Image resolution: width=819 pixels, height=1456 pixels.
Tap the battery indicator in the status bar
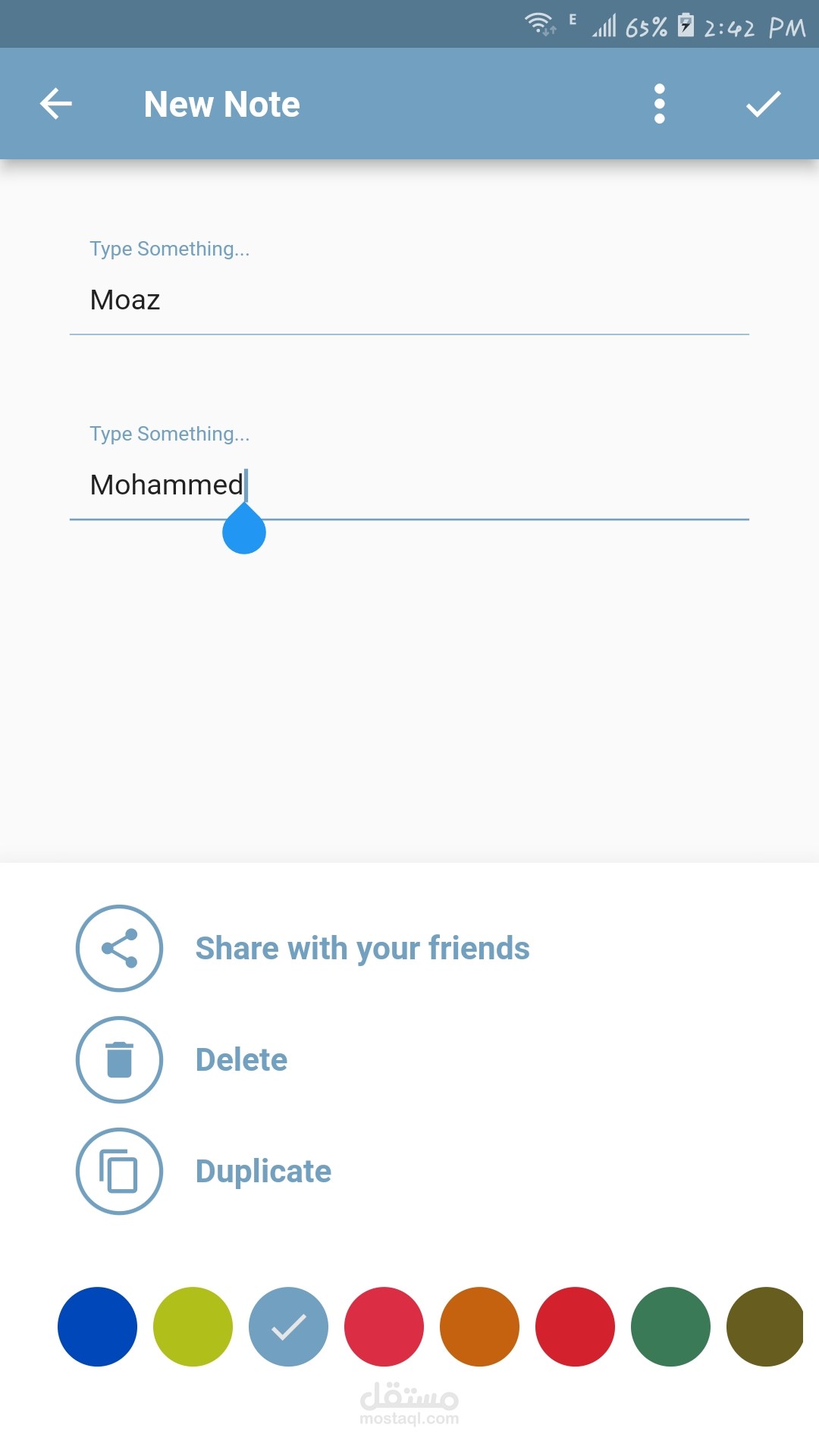686,27
